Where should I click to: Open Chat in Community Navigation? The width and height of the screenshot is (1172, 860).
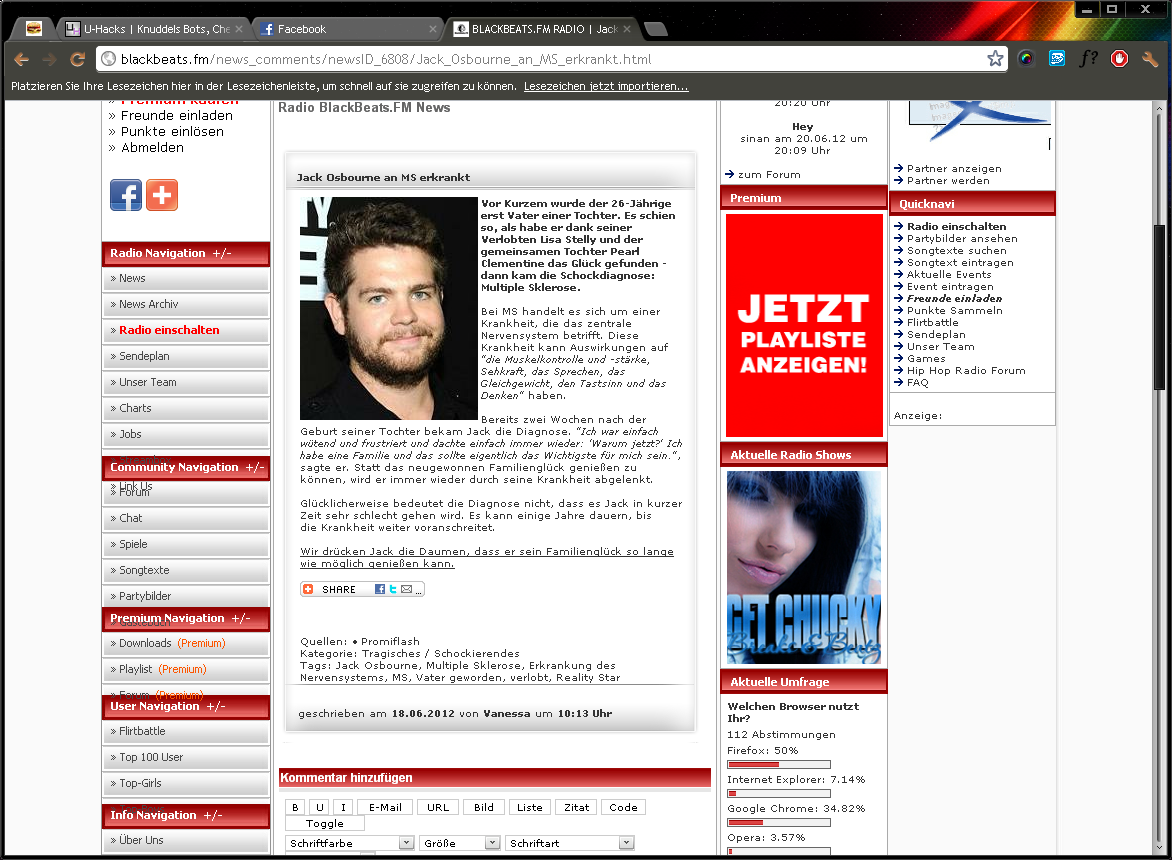click(x=185, y=518)
